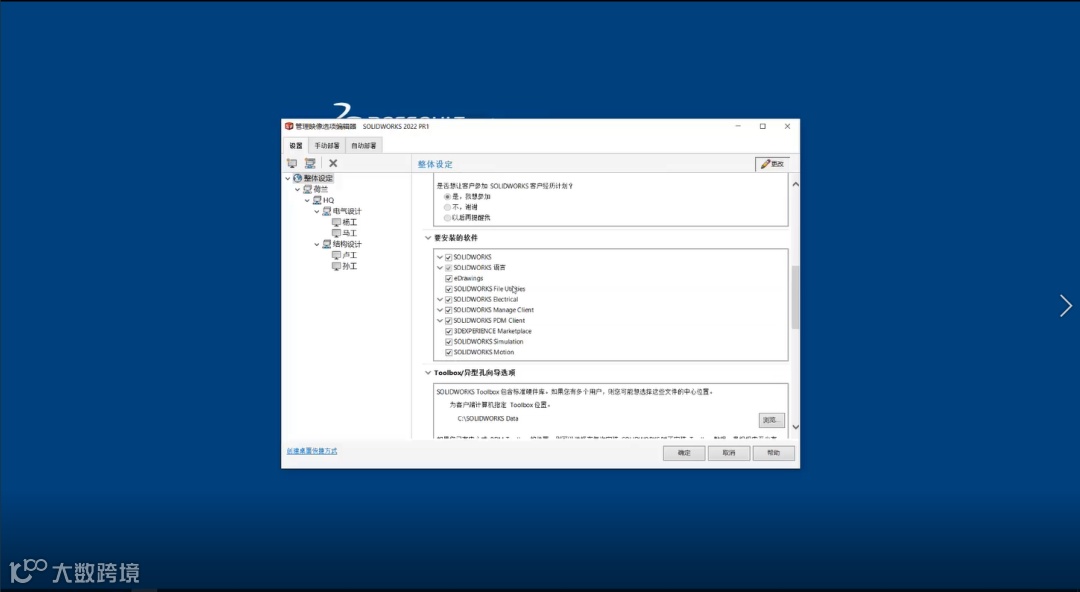Collapse the HQ tree node
The height and width of the screenshot is (592, 1080).
[307, 200]
